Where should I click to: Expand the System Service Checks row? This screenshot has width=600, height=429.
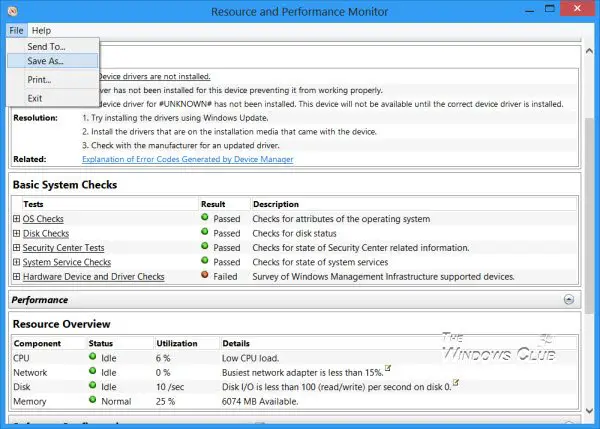click(x=16, y=262)
